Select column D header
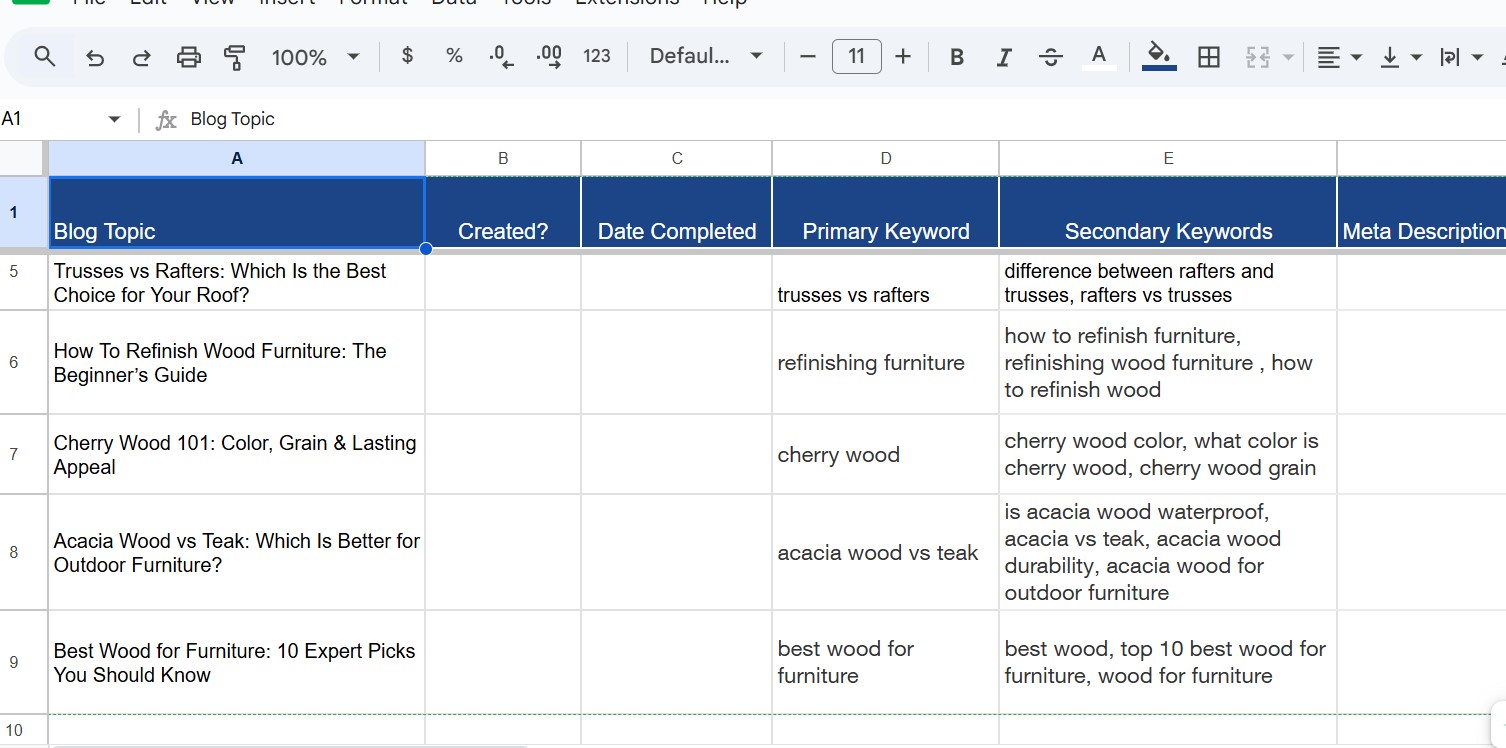This screenshot has width=1506, height=748. click(886, 158)
